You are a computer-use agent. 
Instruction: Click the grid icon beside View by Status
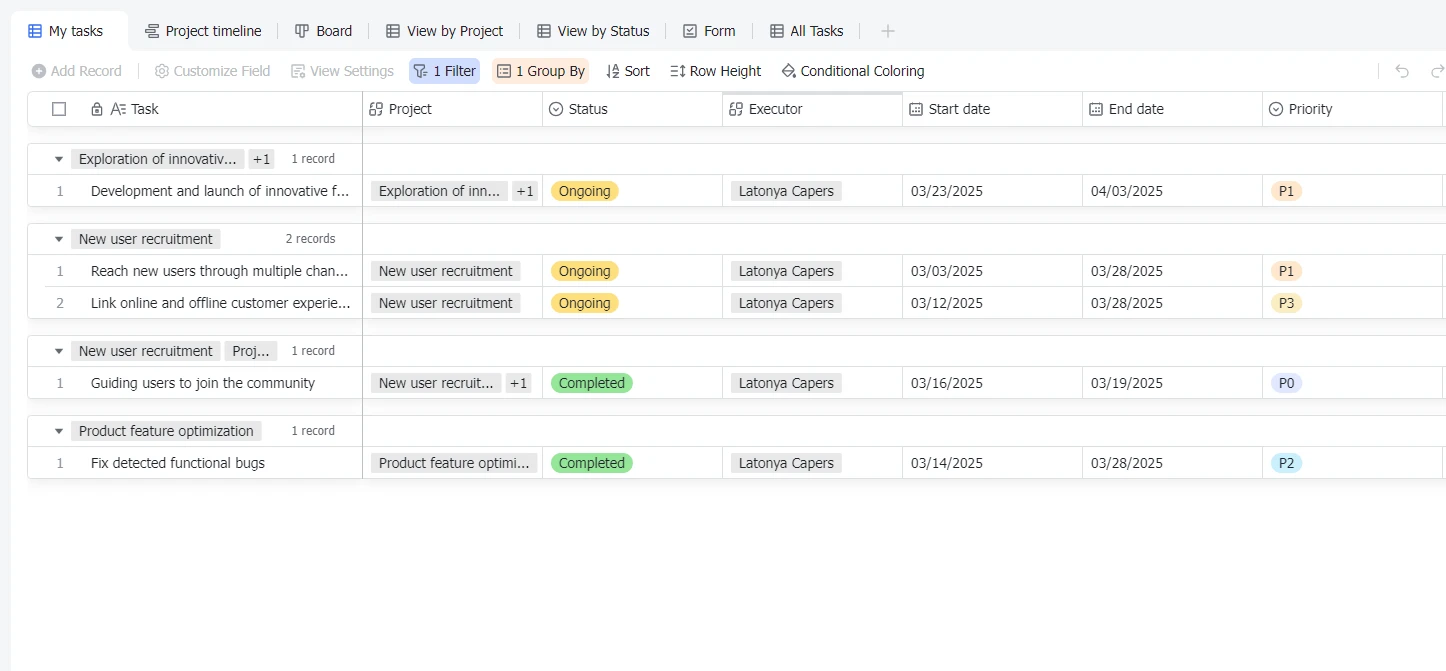pos(544,31)
